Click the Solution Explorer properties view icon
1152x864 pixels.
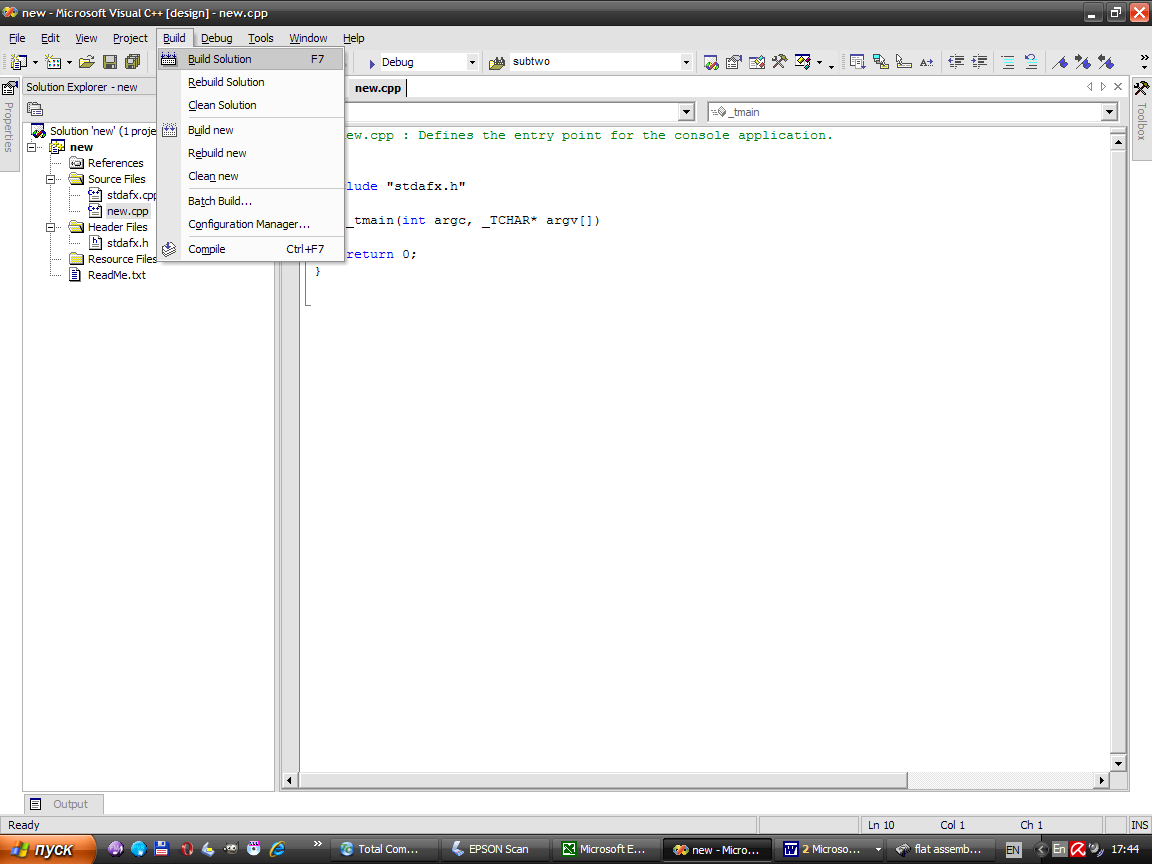[35, 109]
